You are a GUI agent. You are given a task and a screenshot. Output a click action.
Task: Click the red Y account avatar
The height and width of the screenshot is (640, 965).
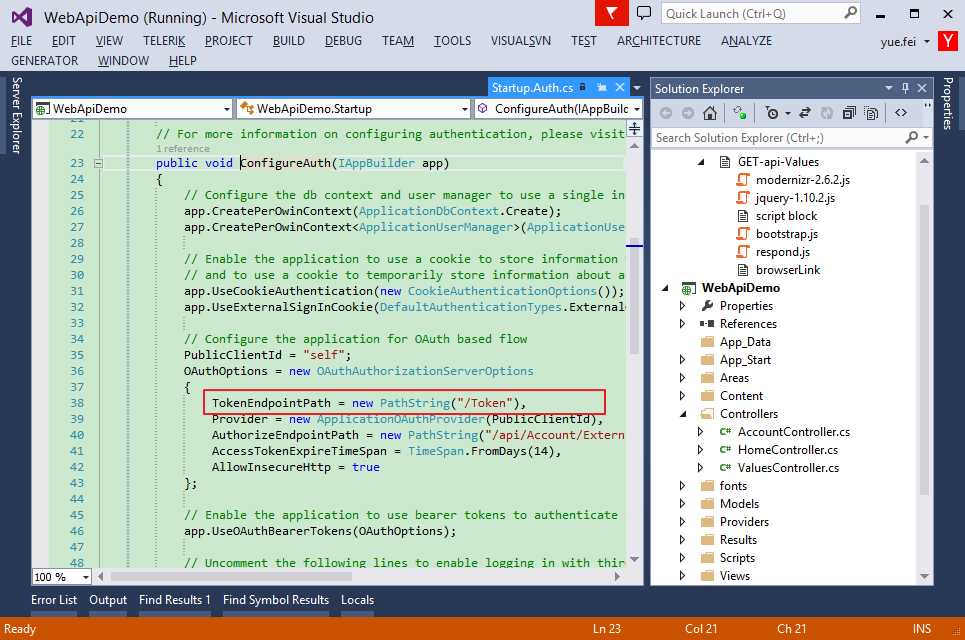coord(948,41)
